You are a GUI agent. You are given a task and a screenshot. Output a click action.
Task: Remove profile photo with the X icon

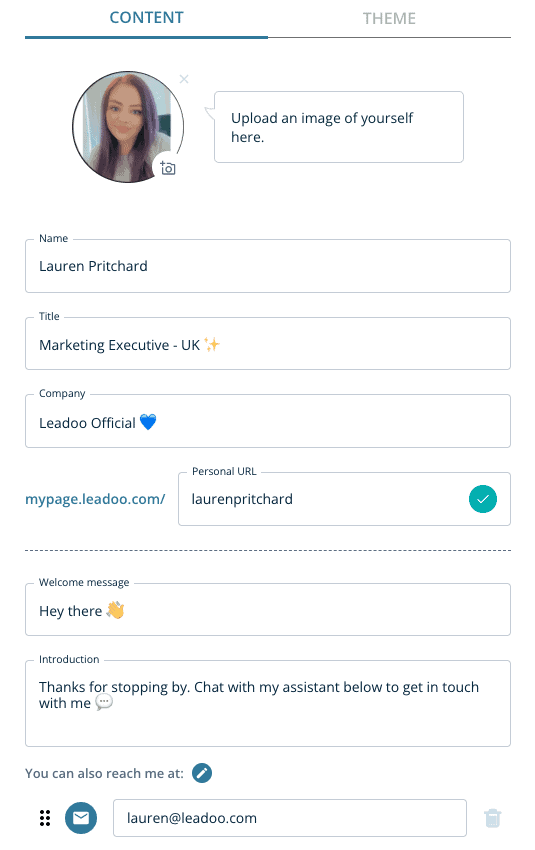[184, 79]
